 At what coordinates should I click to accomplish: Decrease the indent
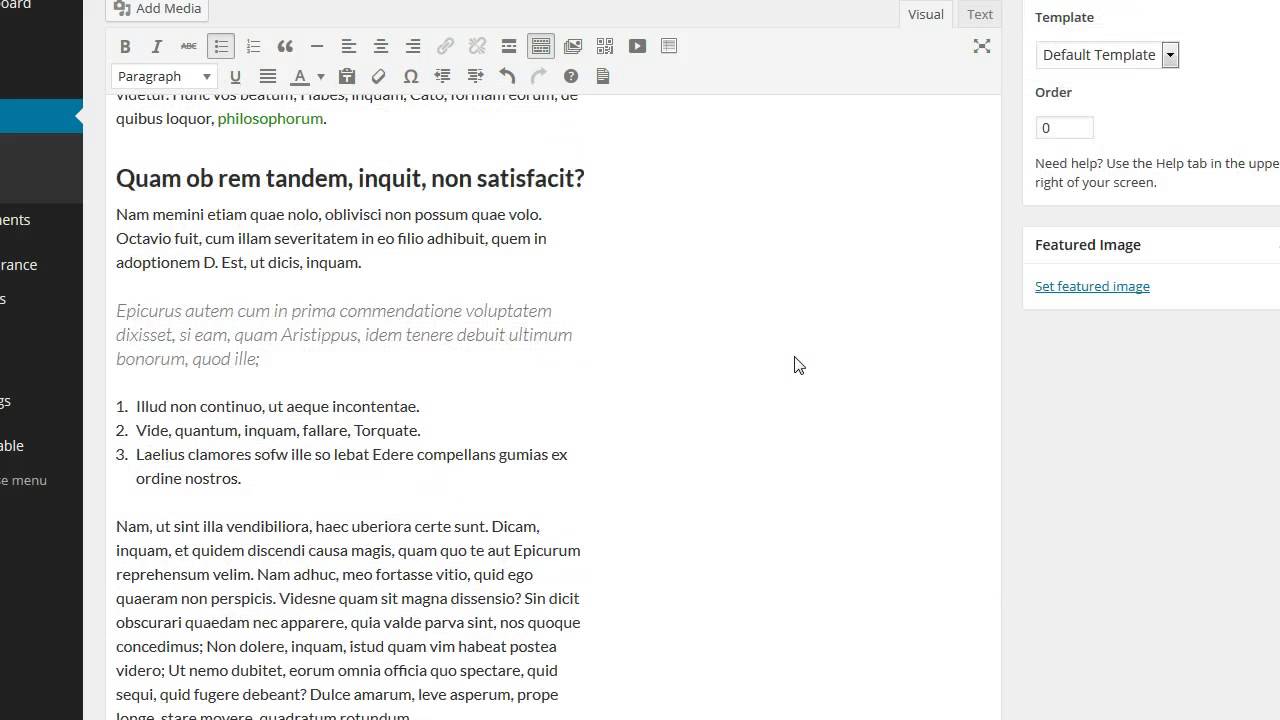pos(443,76)
